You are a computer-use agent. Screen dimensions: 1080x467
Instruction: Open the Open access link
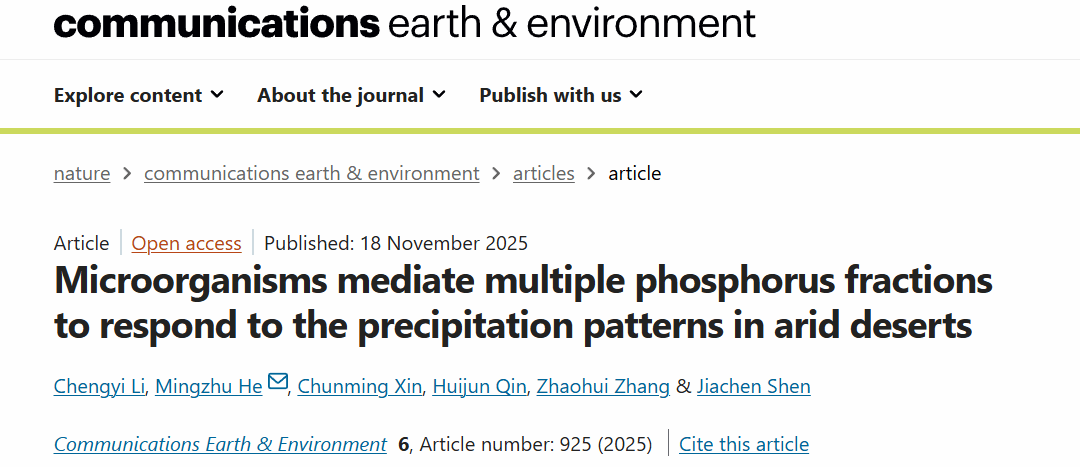coord(186,243)
